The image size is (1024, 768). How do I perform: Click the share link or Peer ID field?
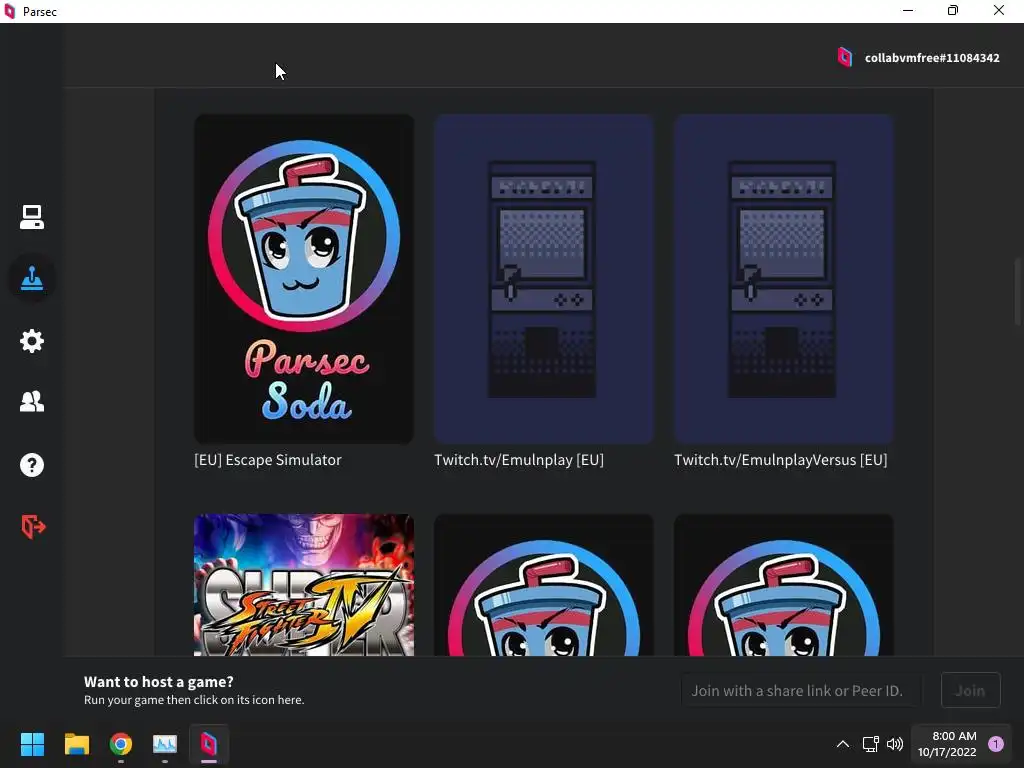pyautogui.click(x=802, y=690)
